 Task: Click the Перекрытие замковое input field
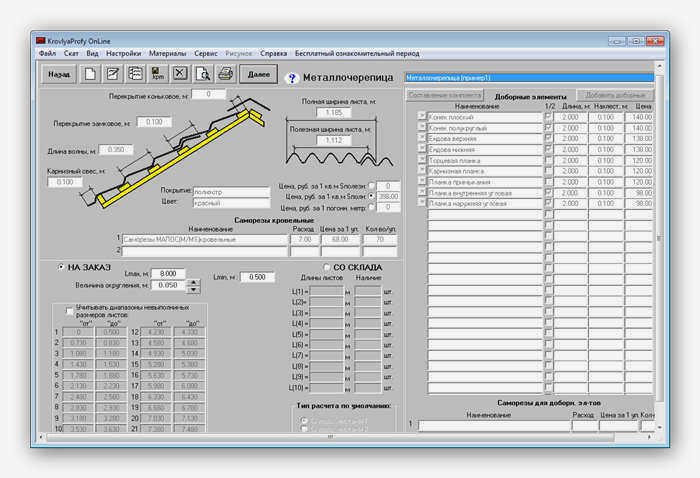pyautogui.click(x=154, y=121)
